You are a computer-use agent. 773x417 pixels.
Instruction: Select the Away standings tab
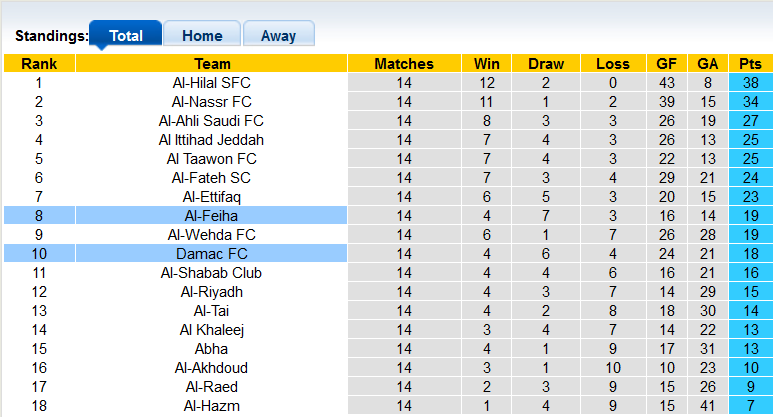[278, 35]
